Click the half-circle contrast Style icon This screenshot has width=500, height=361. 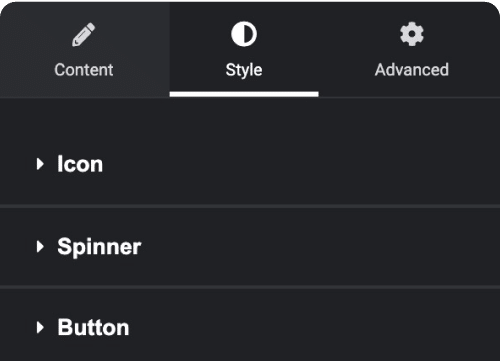coord(244,34)
